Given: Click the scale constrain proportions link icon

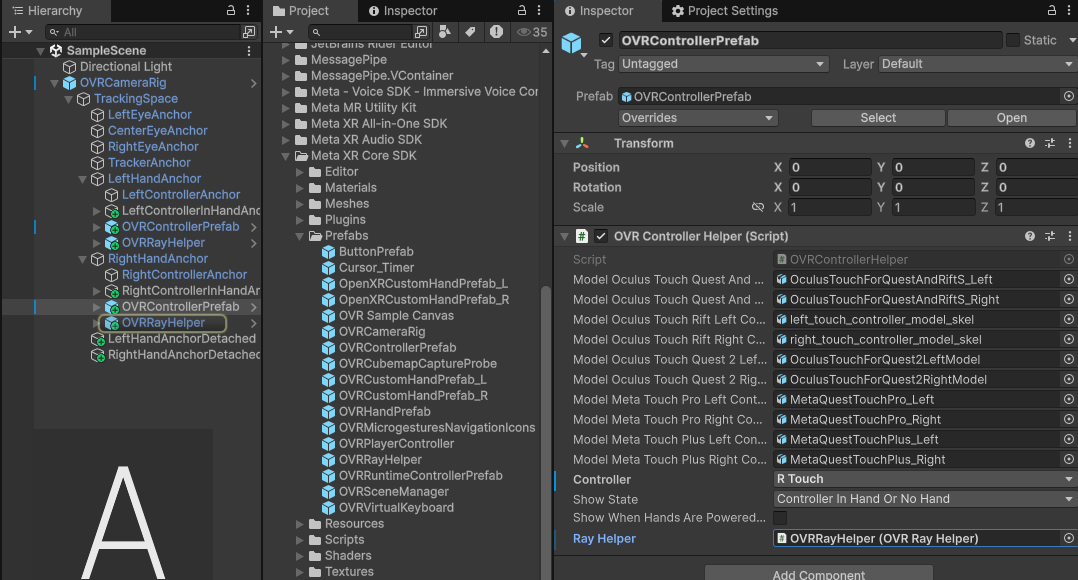Looking at the screenshot, I should (758, 207).
